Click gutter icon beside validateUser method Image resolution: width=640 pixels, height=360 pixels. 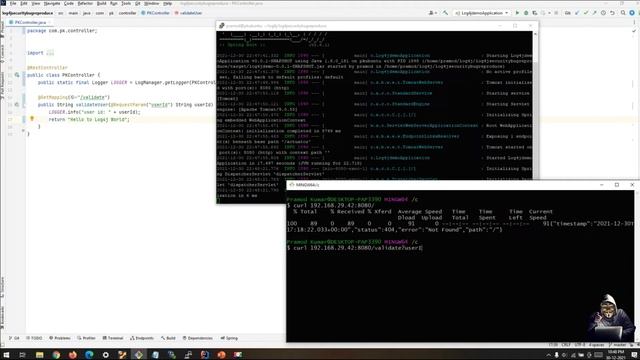tap(17, 104)
